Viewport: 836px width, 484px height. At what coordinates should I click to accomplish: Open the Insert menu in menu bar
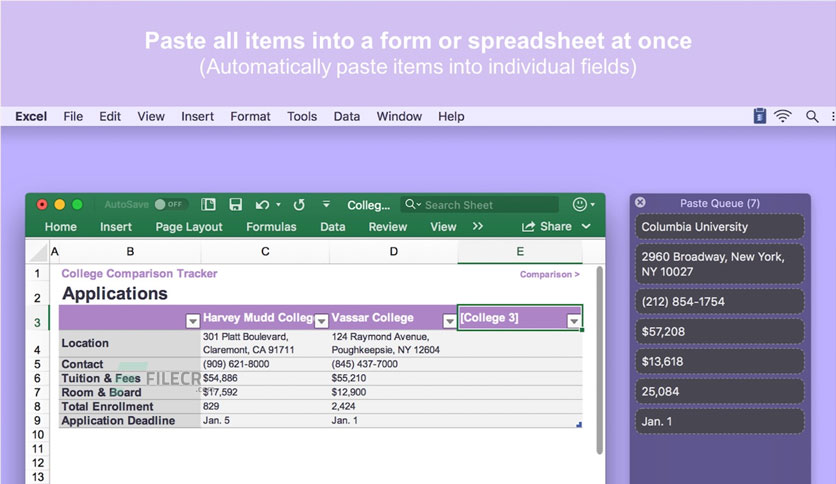coord(197,116)
